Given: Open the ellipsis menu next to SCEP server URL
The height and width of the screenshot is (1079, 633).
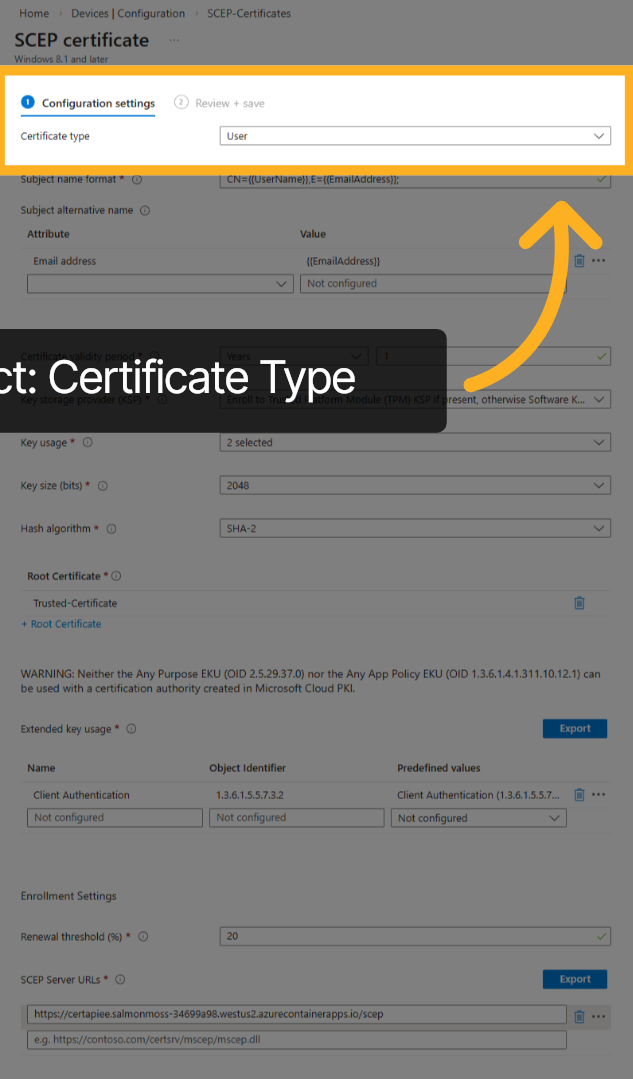Looking at the screenshot, I should (x=599, y=1014).
